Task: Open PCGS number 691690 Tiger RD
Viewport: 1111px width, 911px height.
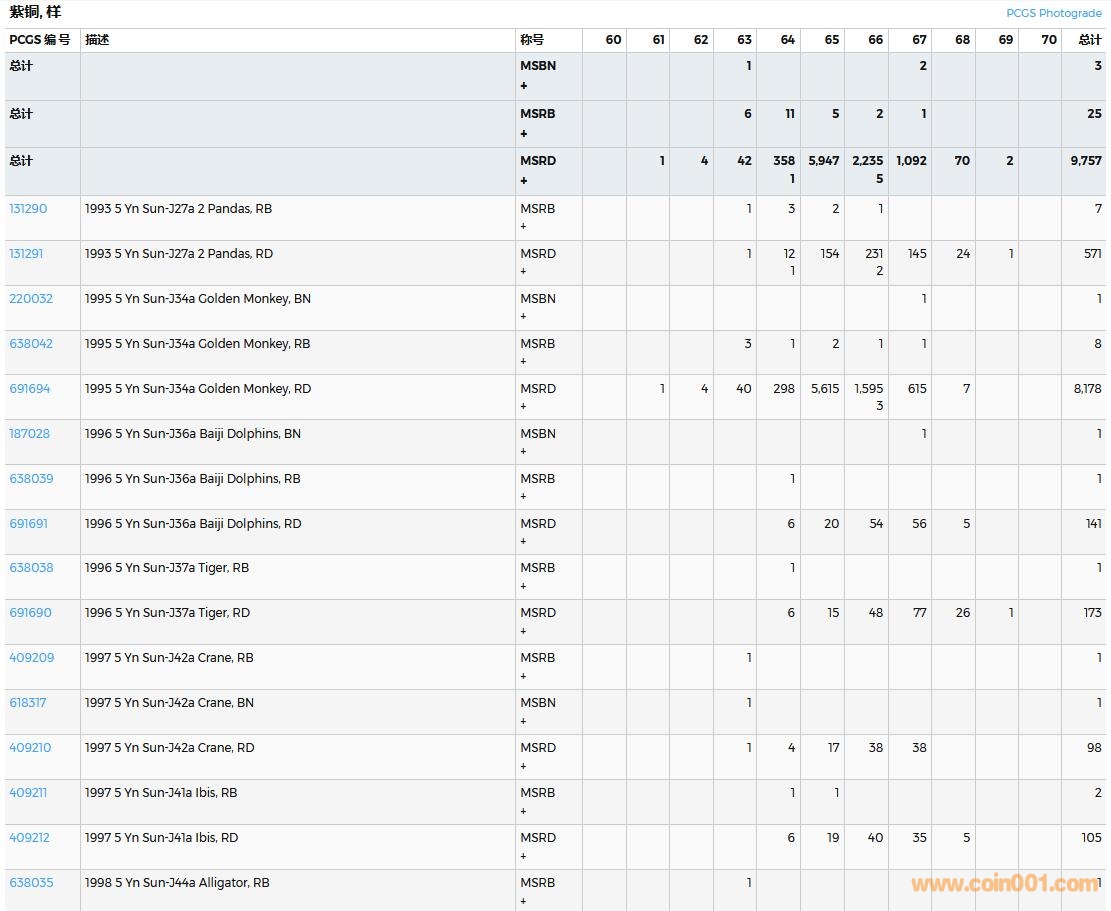Action: pyautogui.click(x=30, y=613)
